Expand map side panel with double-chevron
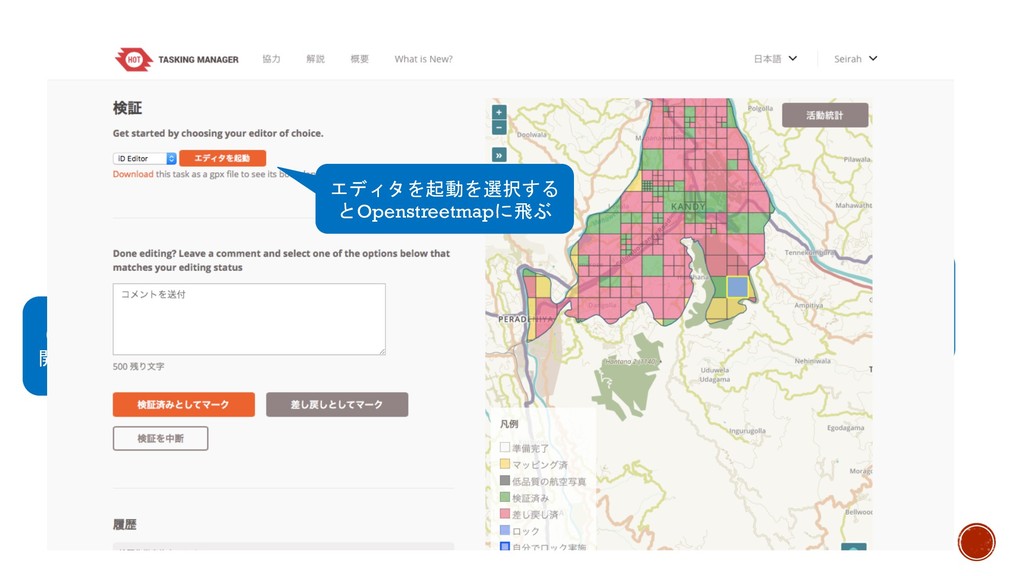 (x=499, y=155)
